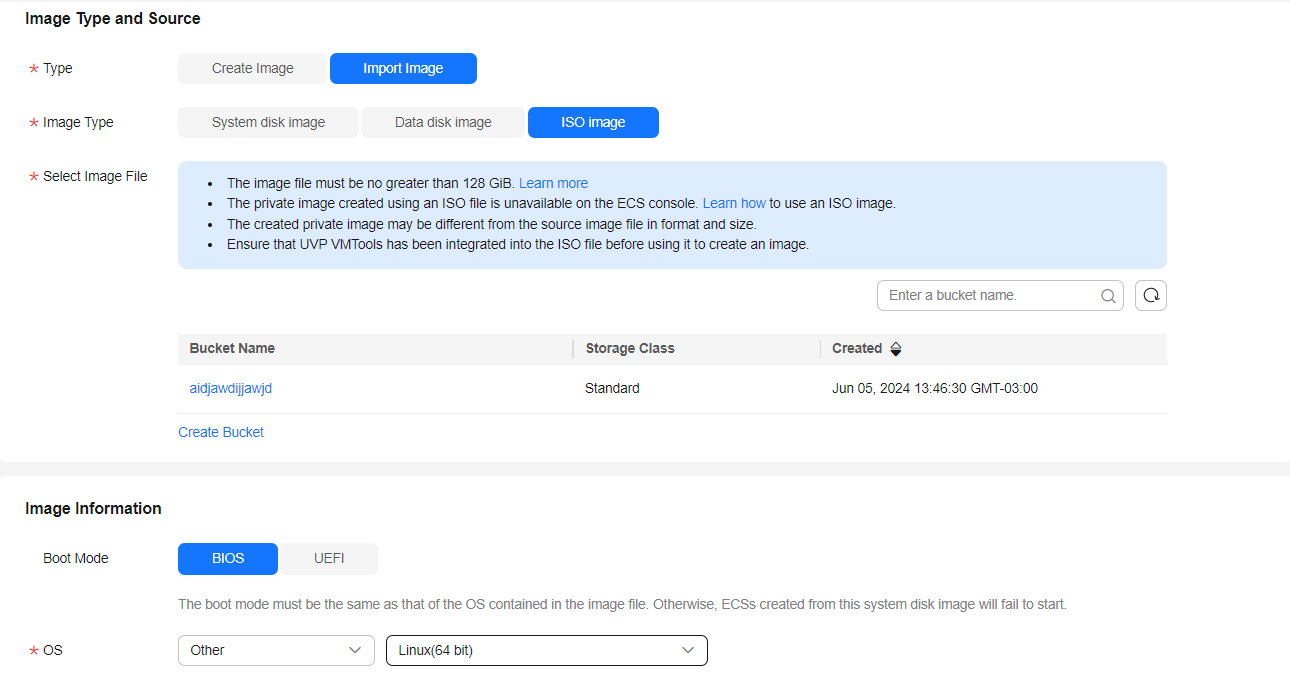This screenshot has height=688, width=1290.
Task: Click the search magnifier icon in bucket field
Action: point(1107,296)
